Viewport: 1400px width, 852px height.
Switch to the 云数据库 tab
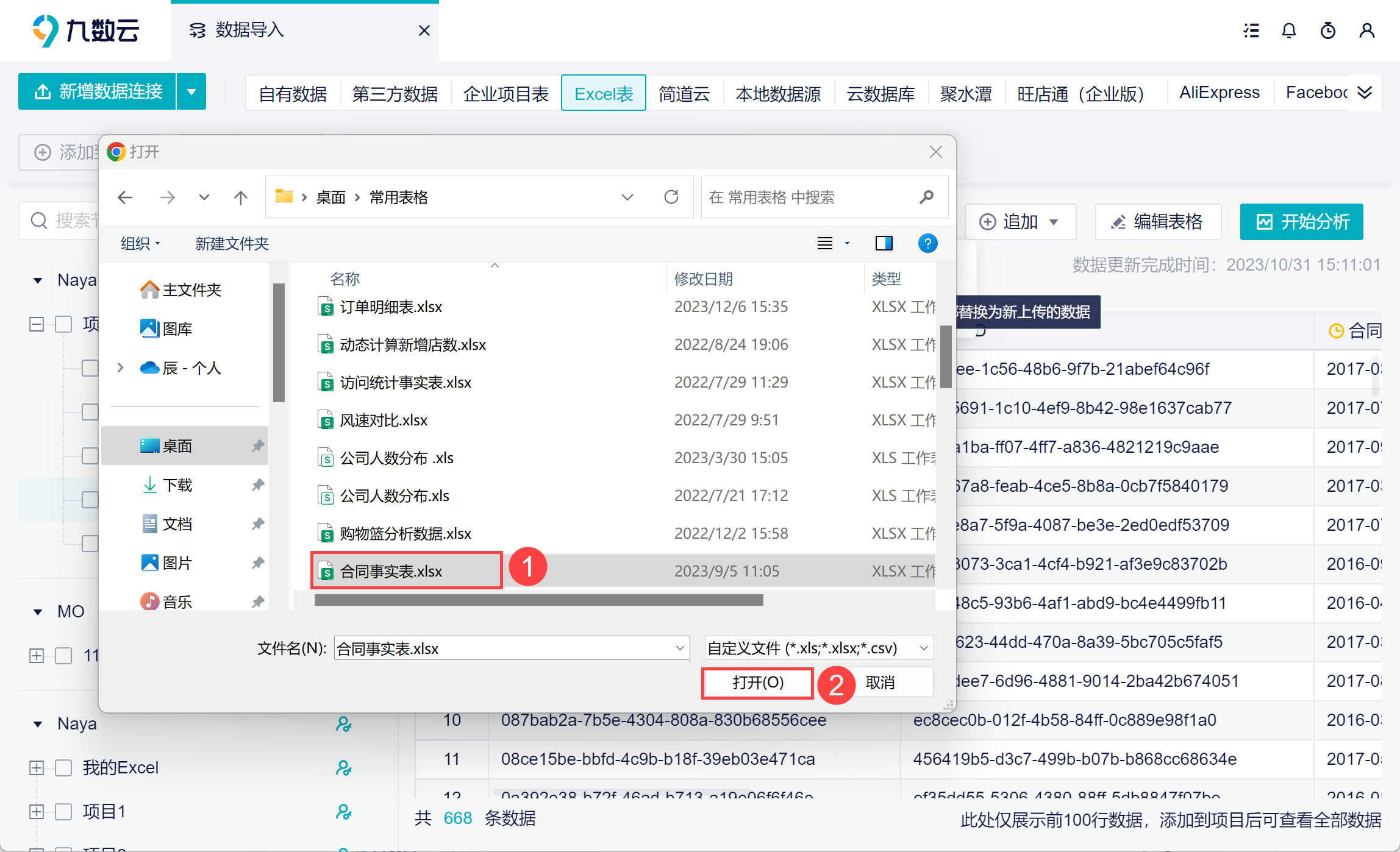880,93
